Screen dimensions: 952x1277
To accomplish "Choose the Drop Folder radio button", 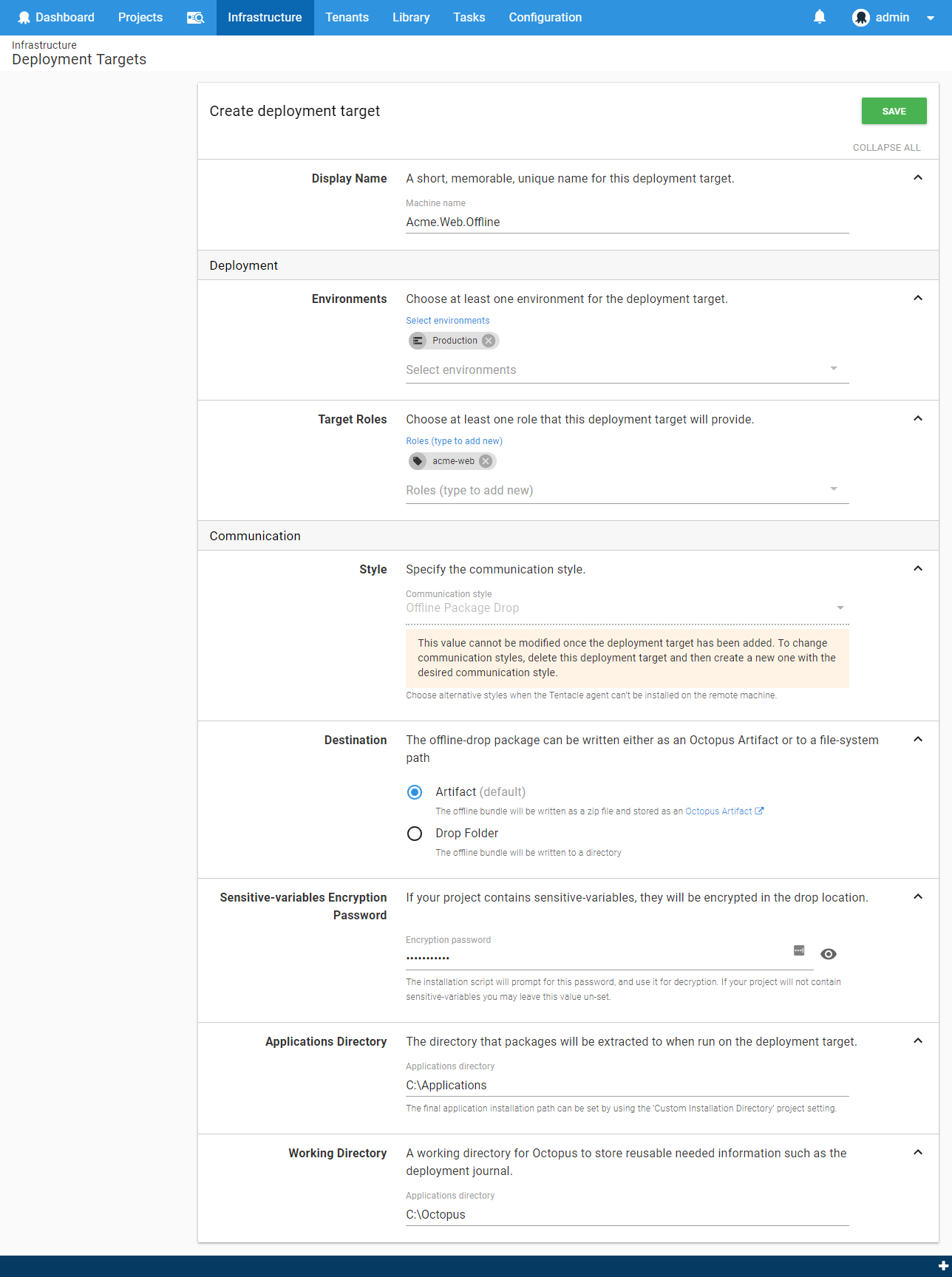I will coord(415,834).
